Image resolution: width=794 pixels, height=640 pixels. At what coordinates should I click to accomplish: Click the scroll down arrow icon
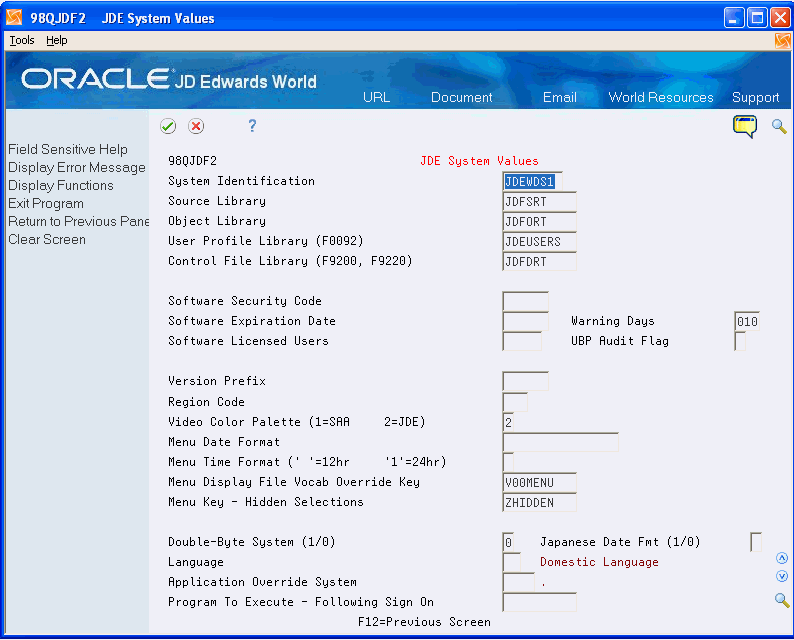pyautogui.click(x=782, y=576)
